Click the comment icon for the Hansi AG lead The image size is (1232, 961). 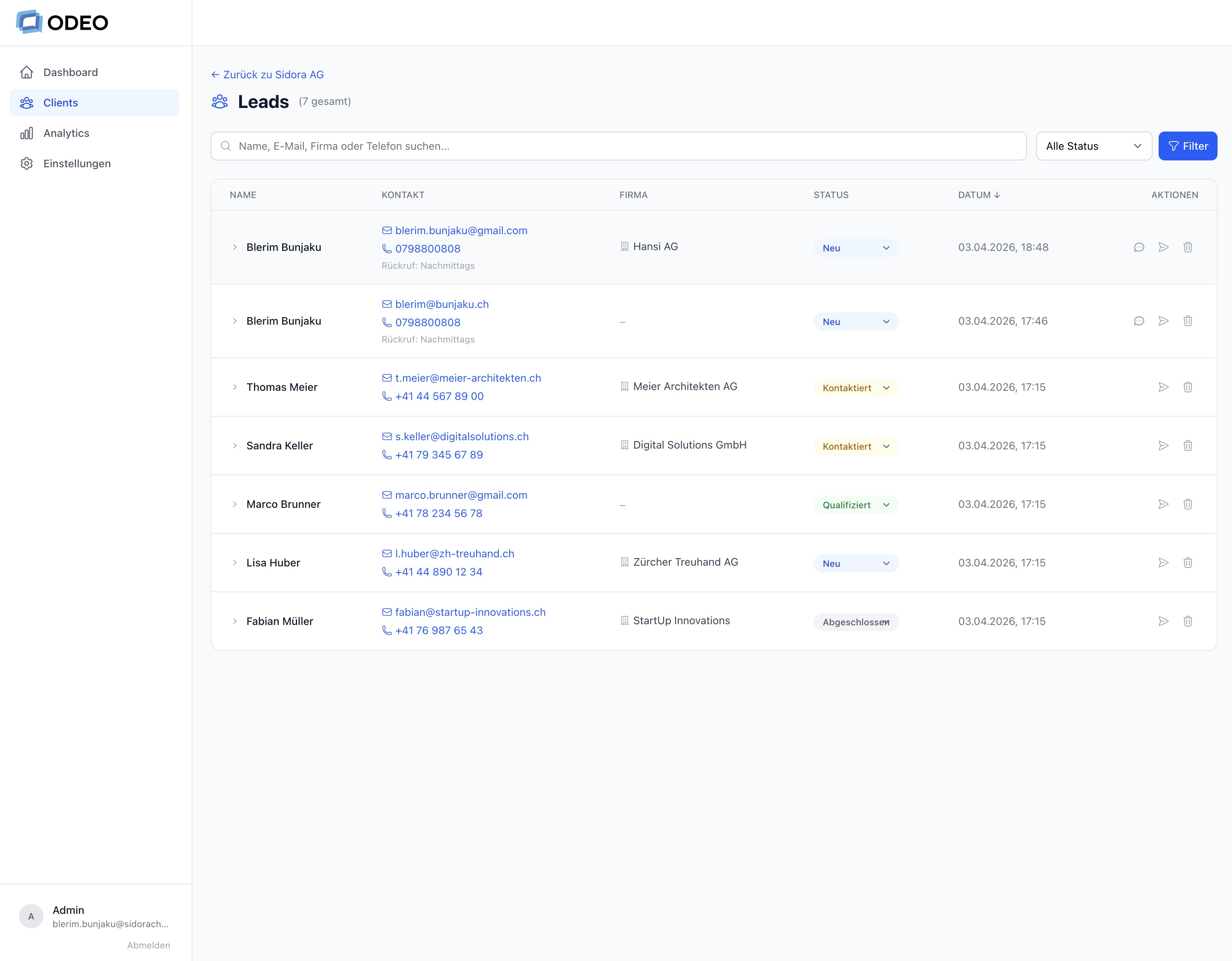coord(1139,247)
